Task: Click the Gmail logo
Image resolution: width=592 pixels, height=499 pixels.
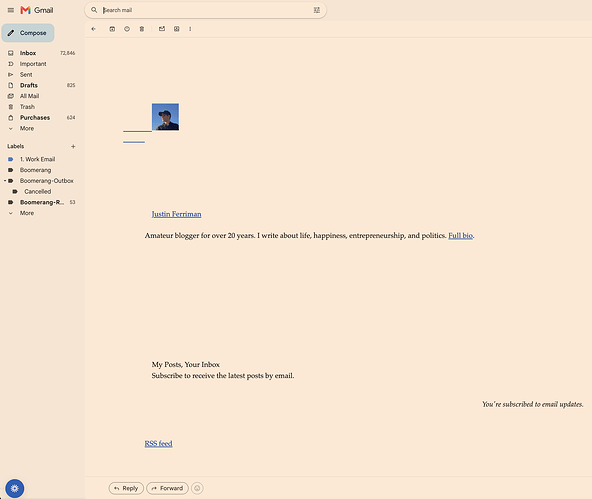Action: (x=37, y=10)
